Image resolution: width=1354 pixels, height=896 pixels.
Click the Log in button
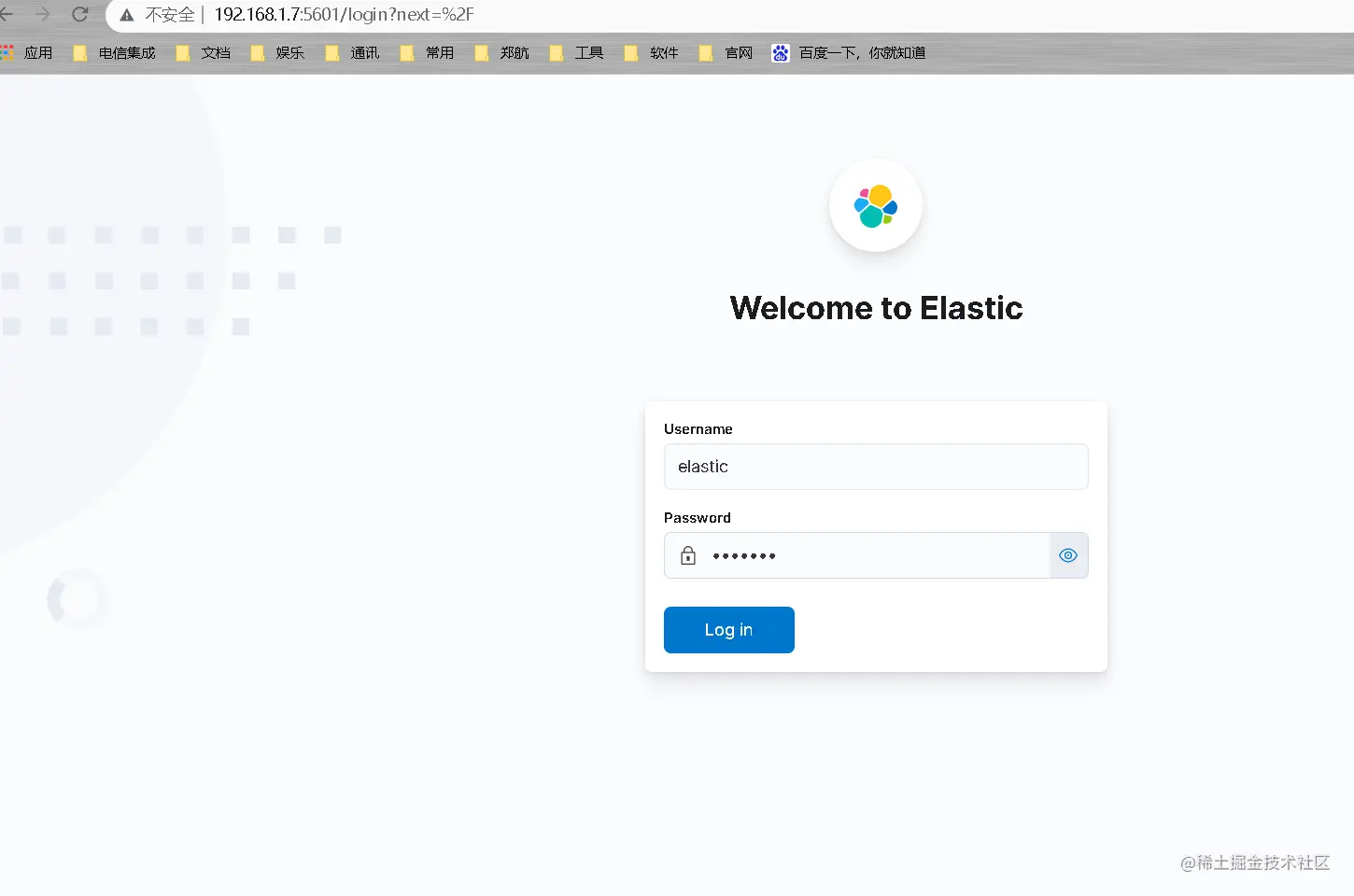coord(729,630)
